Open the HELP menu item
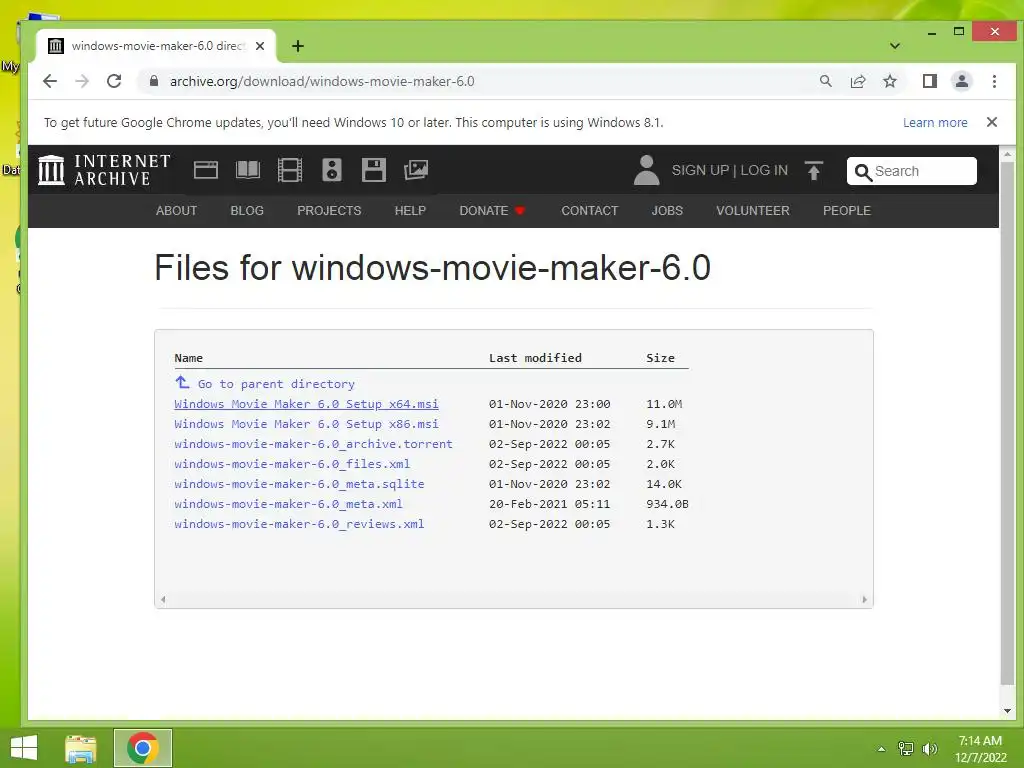This screenshot has height=768, width=1024. coord(410,210)
